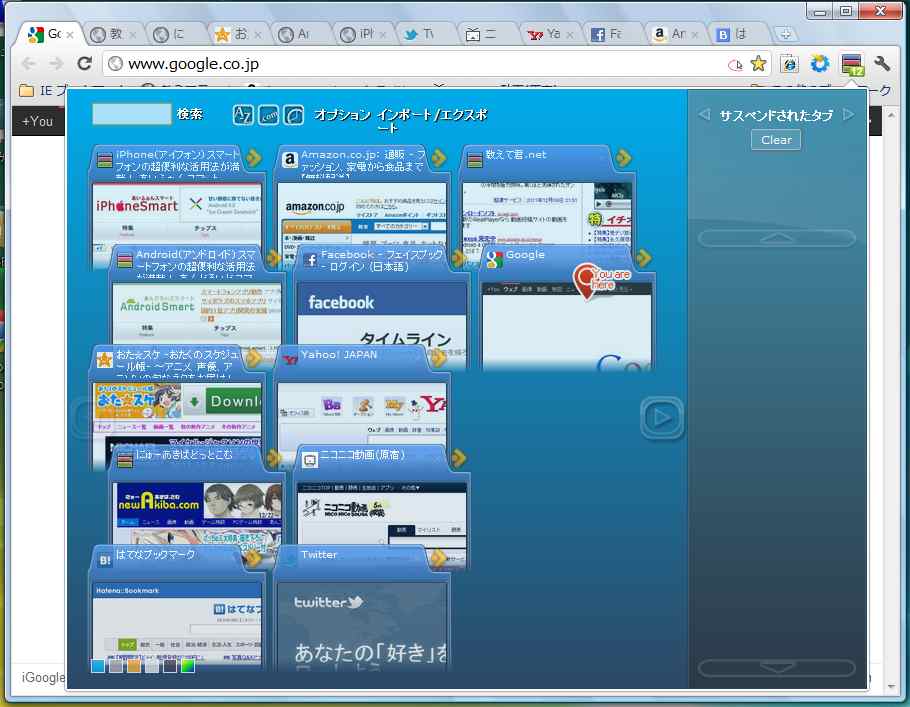The width and height of the screenshot is (910, 707).
Task: Switch to the Yahoo browser tab
Action: [x=549, y=34]
